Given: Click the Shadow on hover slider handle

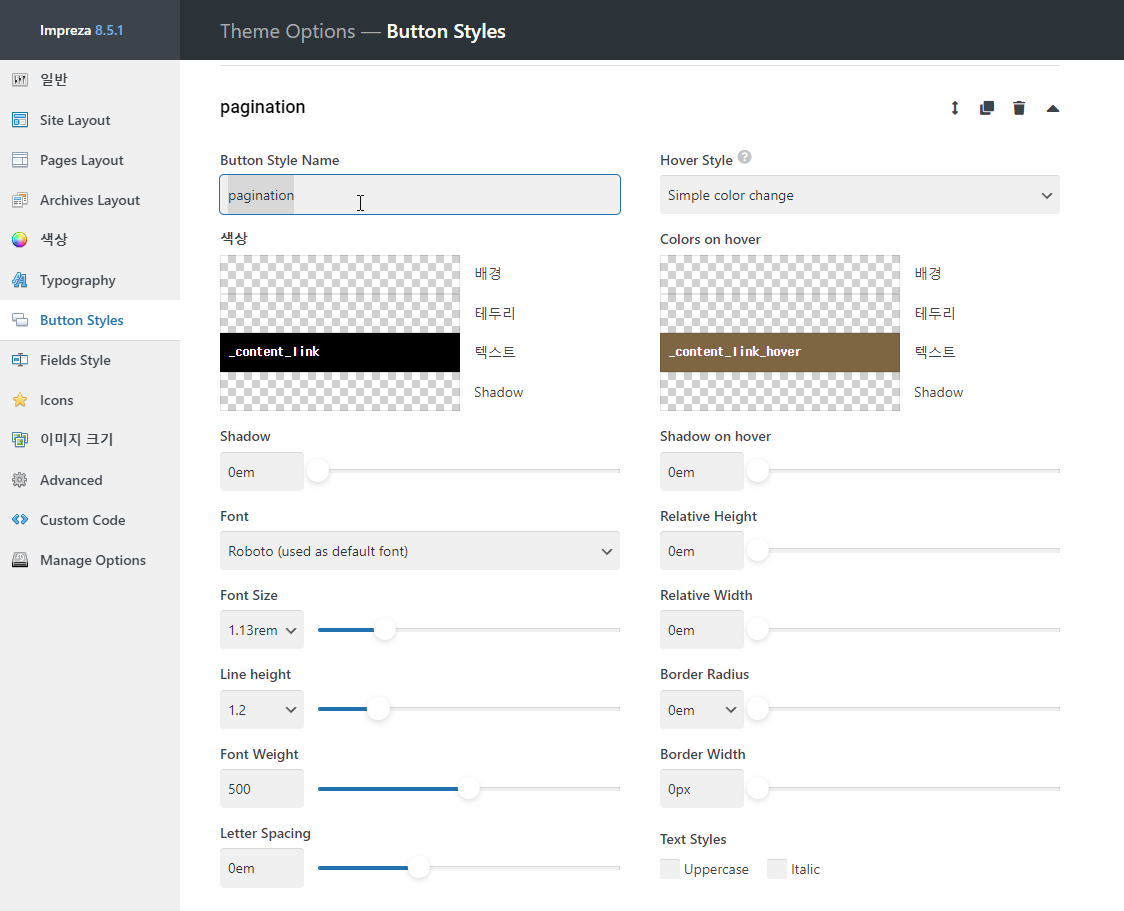Looking at the screenshot, I should pos(758,471).
